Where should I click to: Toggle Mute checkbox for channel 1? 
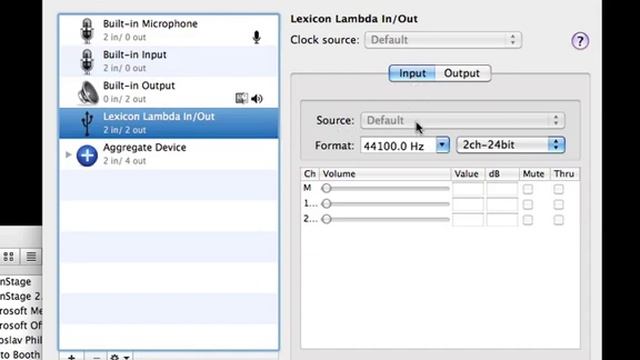528,204
